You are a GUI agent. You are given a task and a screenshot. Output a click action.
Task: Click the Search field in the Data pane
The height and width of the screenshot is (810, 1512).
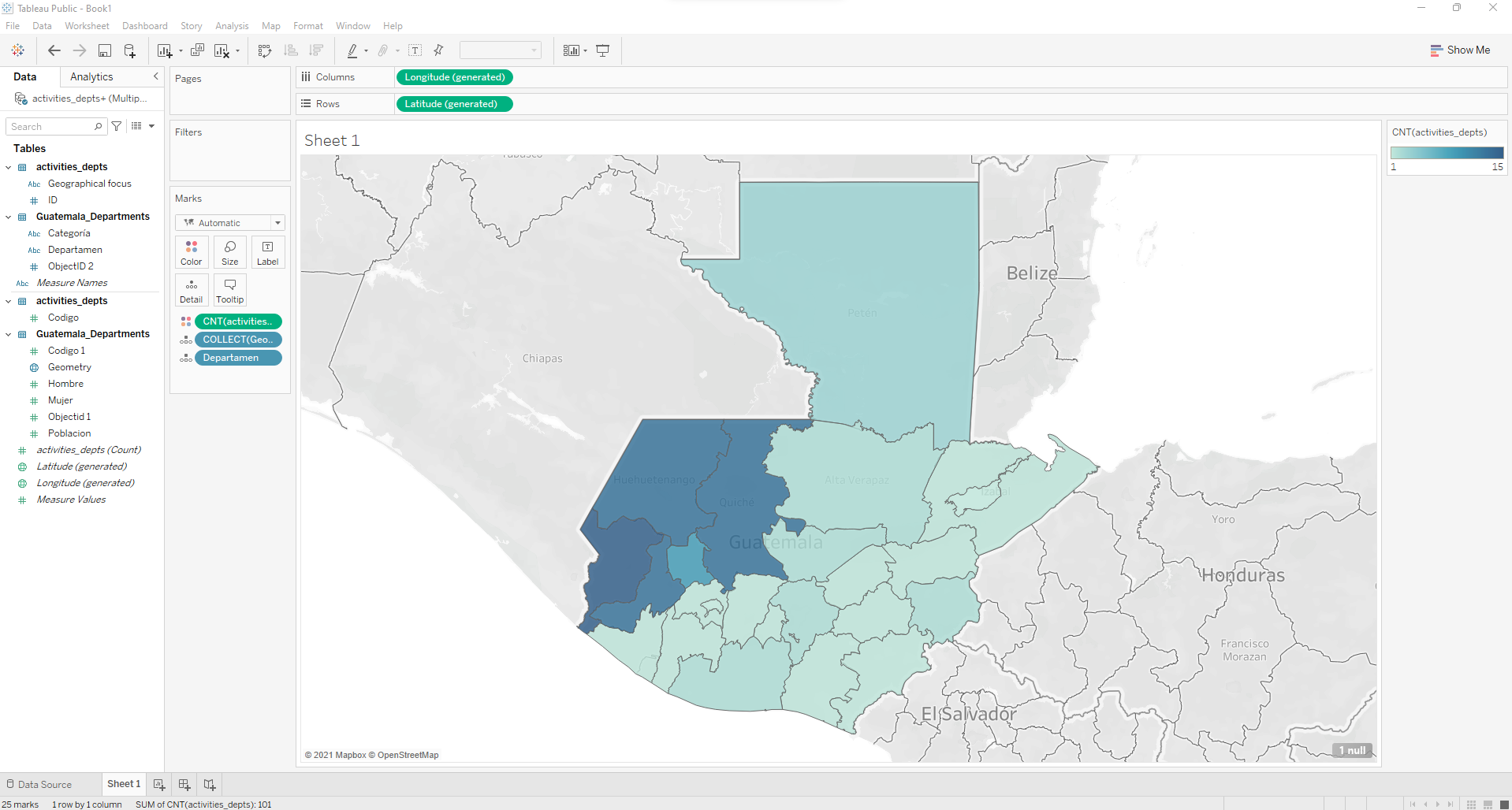tap(50, 126)
